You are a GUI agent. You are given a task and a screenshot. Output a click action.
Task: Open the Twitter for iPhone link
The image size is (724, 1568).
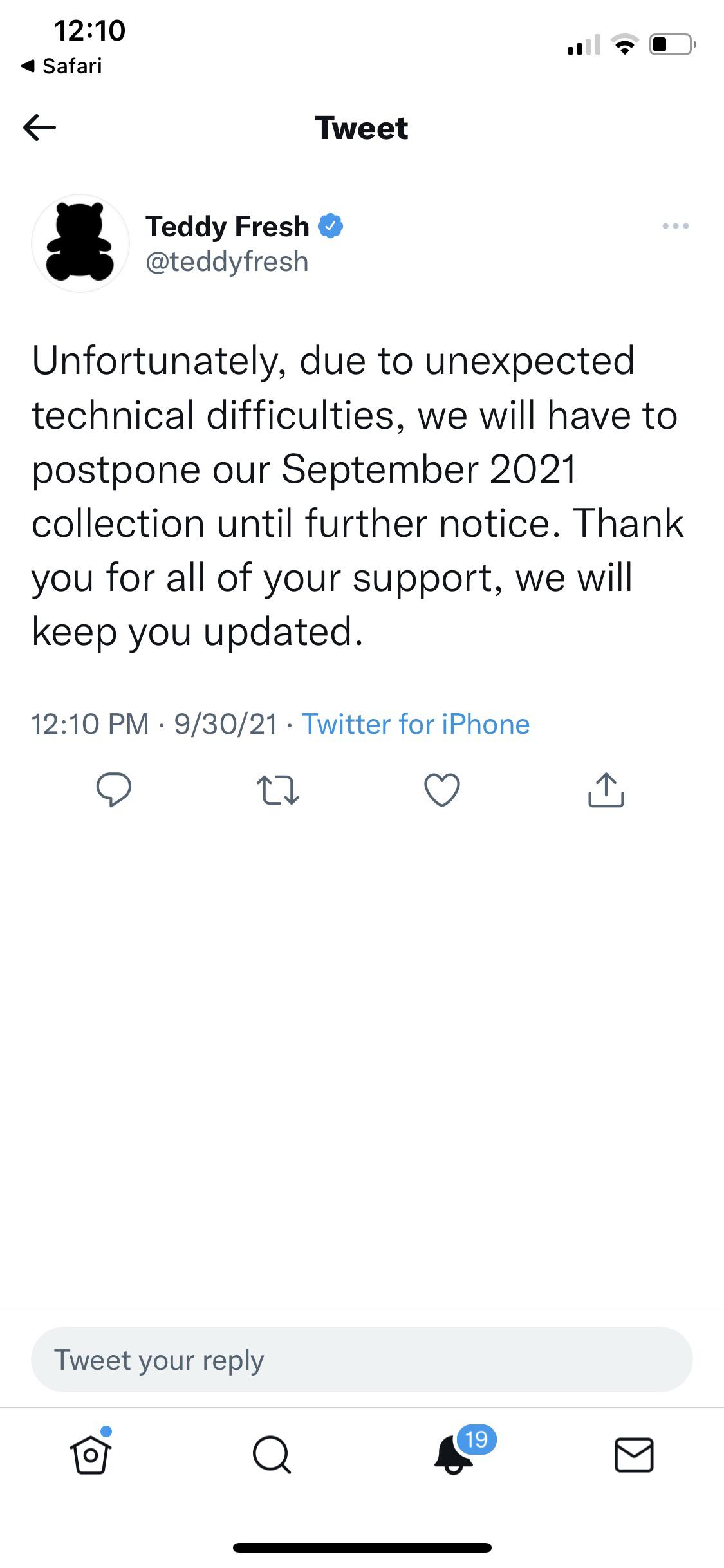coord(416,724)
